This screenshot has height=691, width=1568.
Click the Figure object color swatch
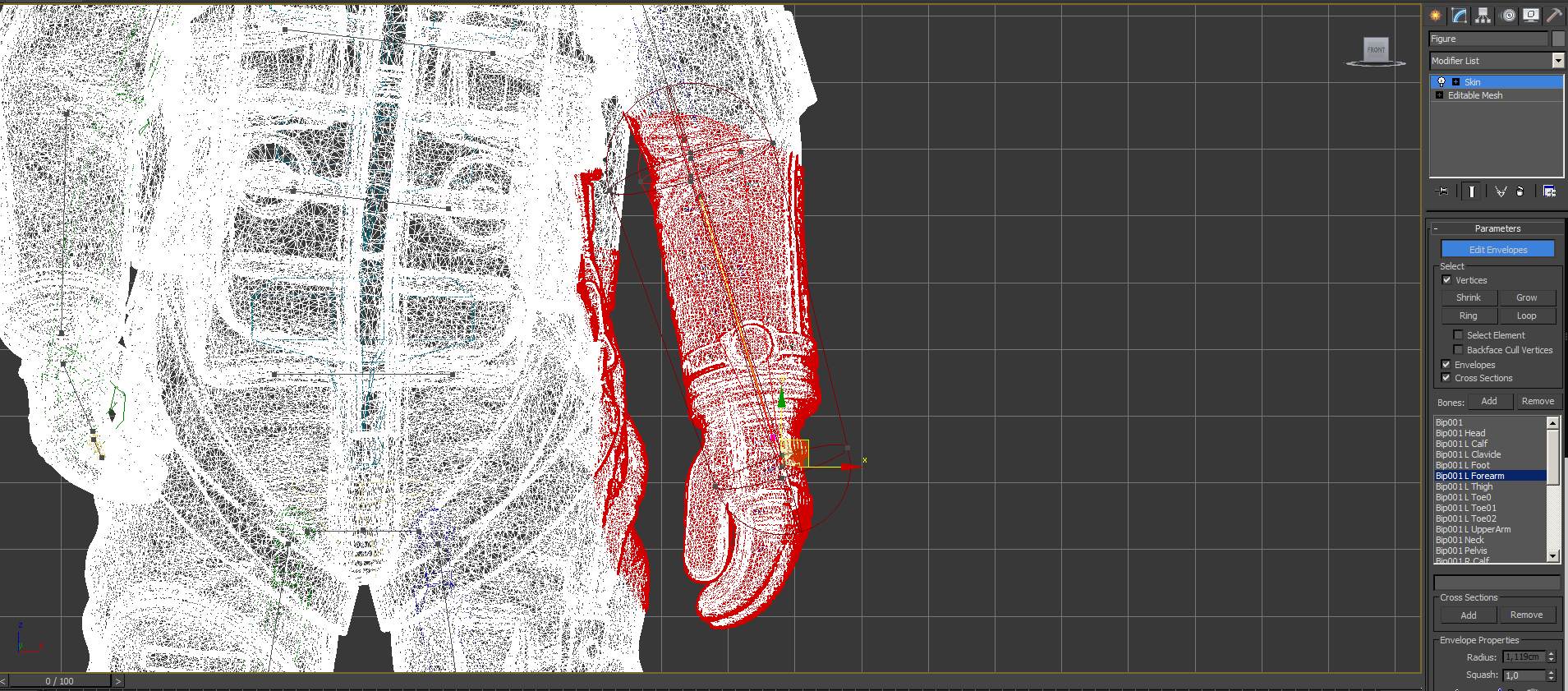pyautogui.click(x=1558, y=39)
